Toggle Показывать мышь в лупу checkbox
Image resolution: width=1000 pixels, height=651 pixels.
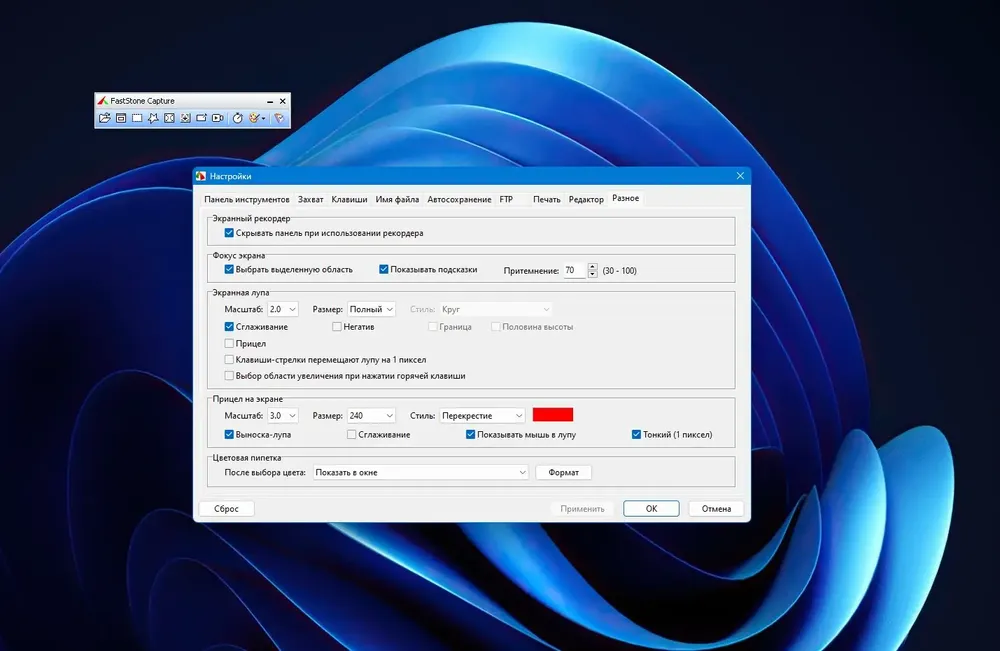[x=471, y=434]
